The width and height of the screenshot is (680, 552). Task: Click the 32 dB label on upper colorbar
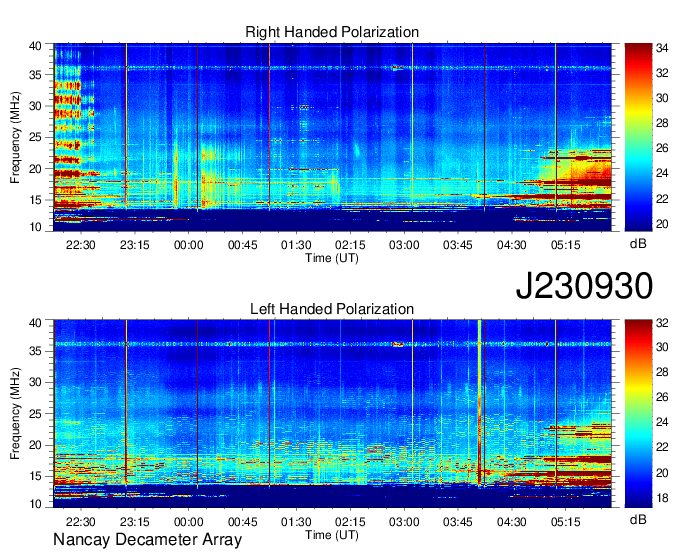tap(662, 73)
